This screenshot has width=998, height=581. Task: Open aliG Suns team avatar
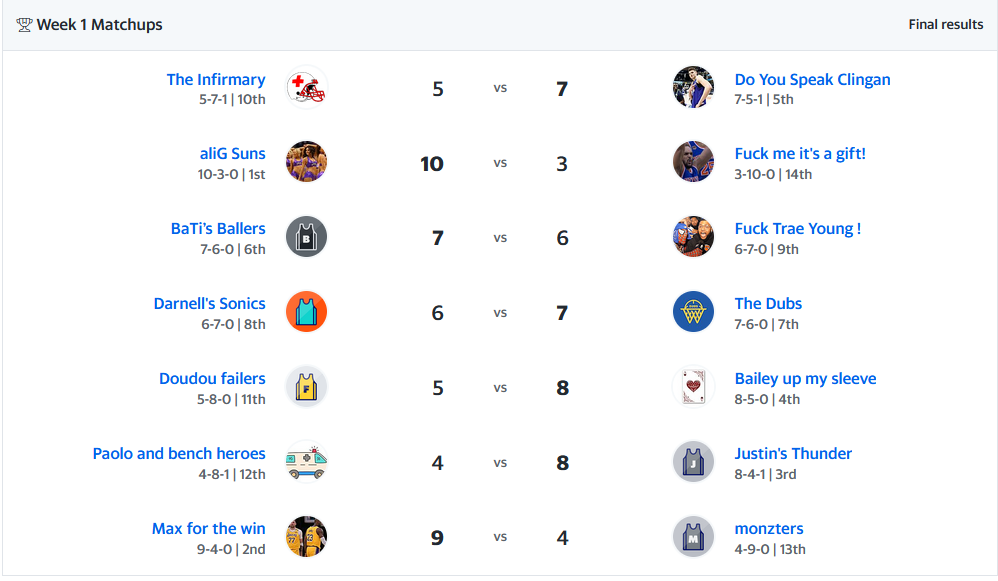pos(306,163)
